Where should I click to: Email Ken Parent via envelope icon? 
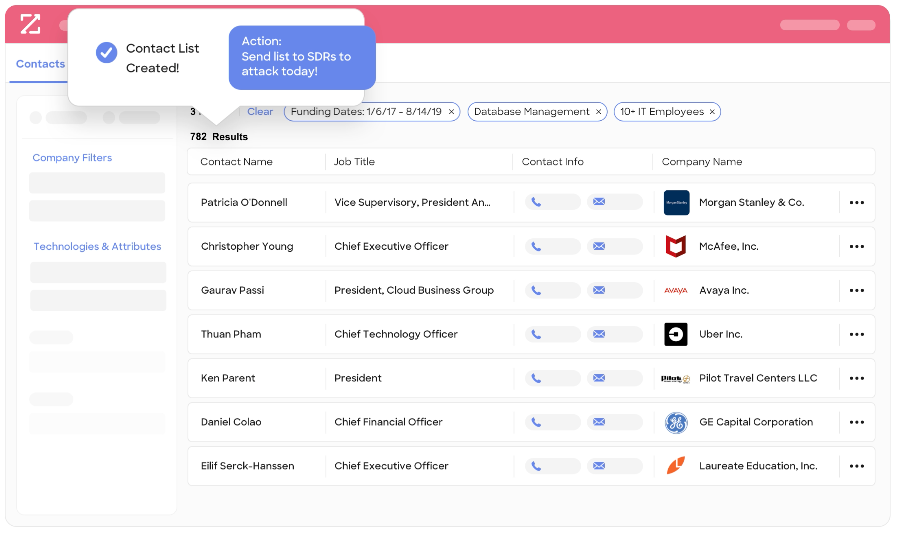click(599, 378)
